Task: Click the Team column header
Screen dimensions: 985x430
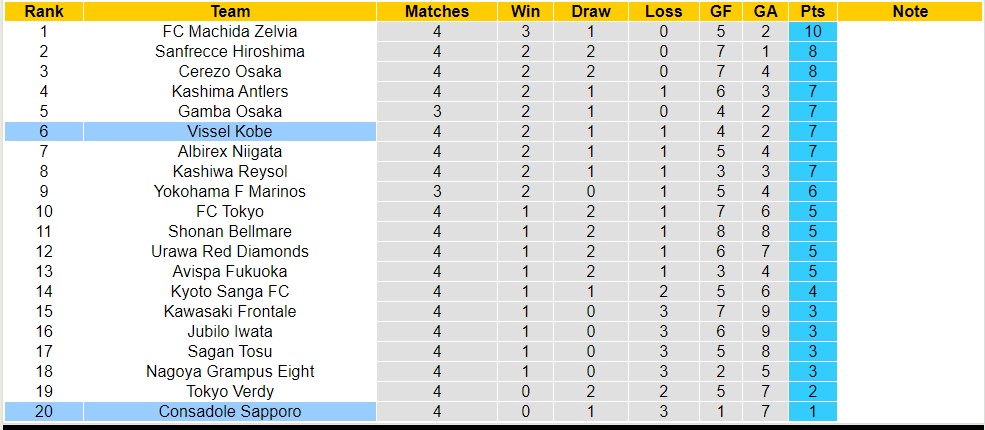Action: pos(230,11)
